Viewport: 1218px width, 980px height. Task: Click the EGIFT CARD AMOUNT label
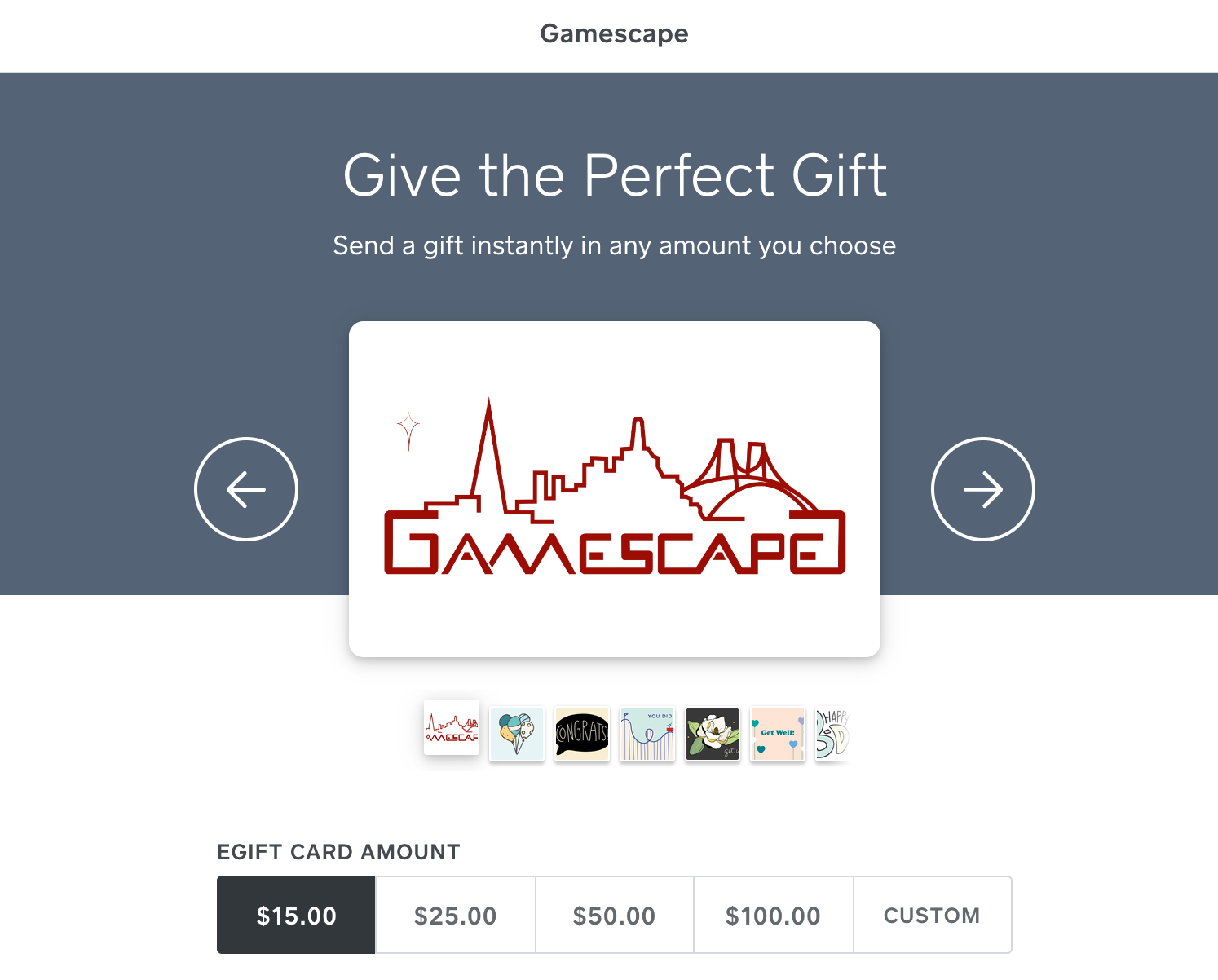coord(338,852)
